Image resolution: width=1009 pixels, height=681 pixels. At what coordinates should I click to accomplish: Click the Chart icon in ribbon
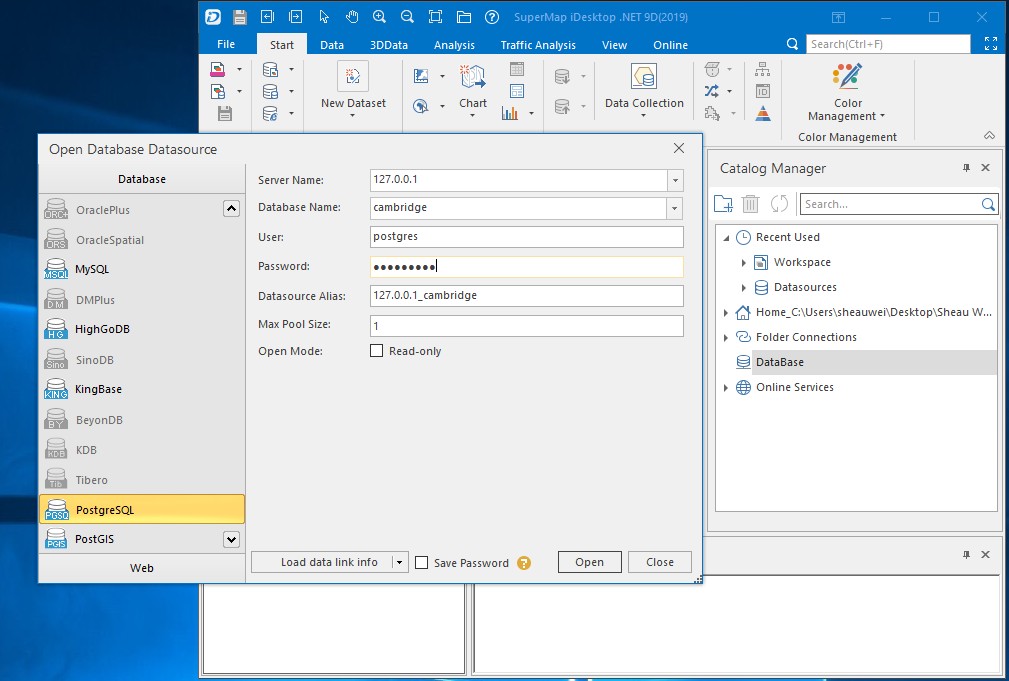[x=473, y=77]
